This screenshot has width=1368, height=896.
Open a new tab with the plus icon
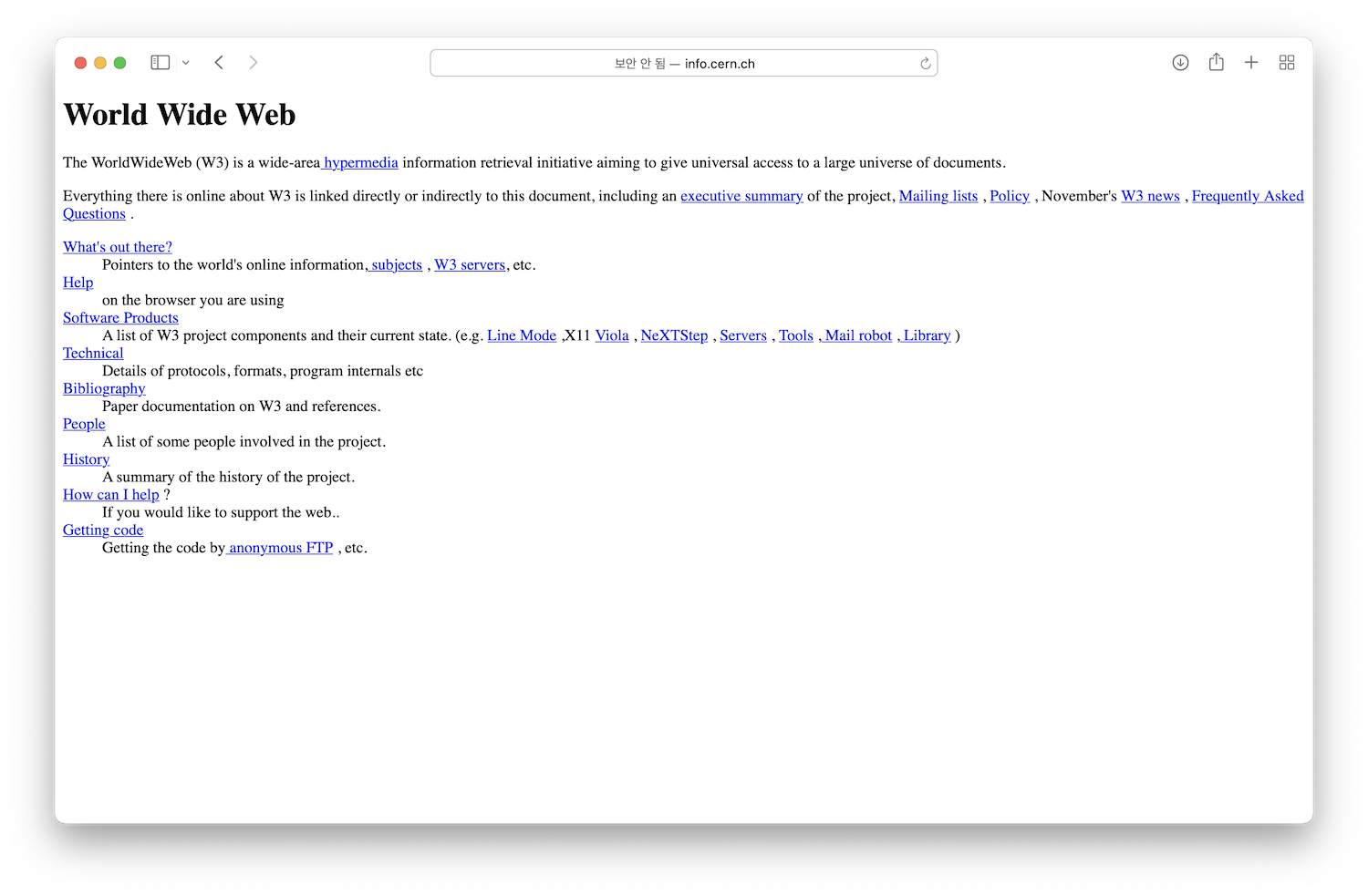coord(1251,63)
